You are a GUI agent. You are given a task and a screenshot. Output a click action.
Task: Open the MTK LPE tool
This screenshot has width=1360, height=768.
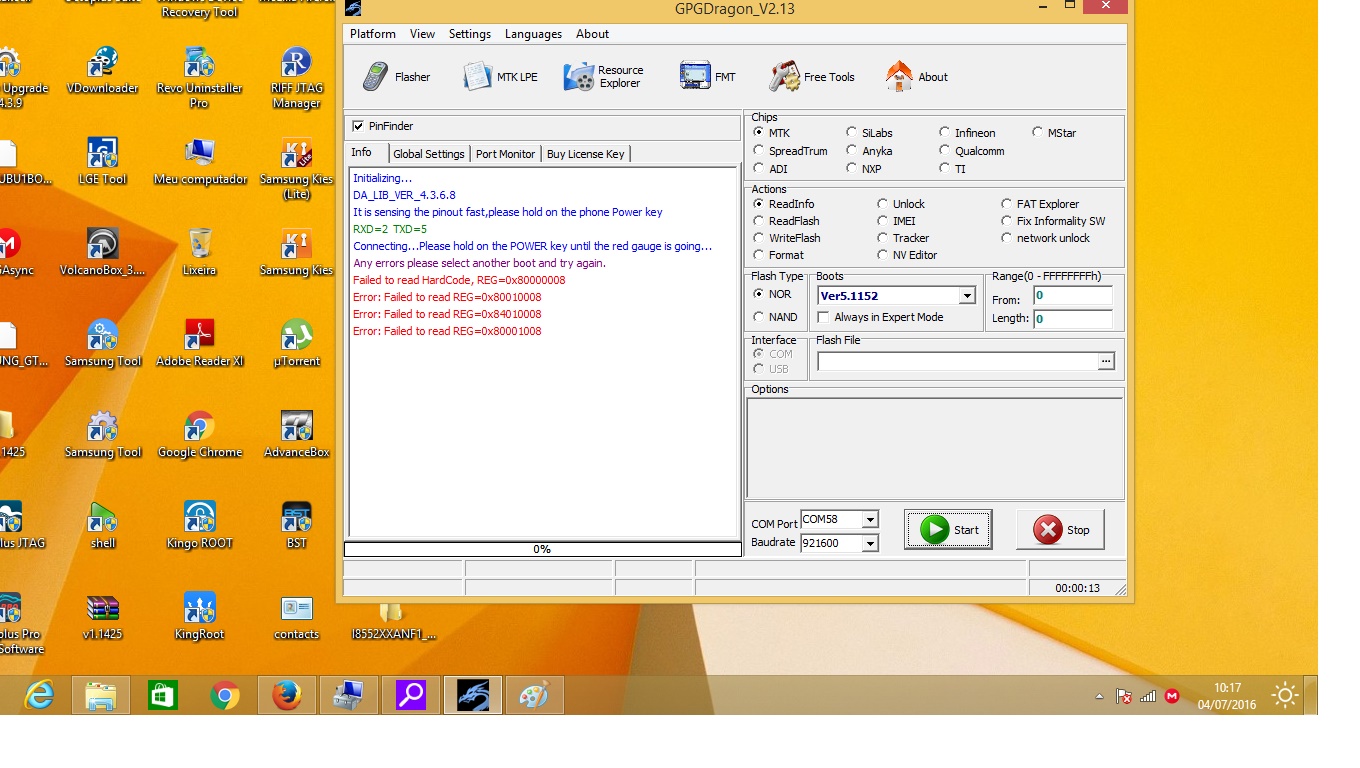click(x=501, y=77)
